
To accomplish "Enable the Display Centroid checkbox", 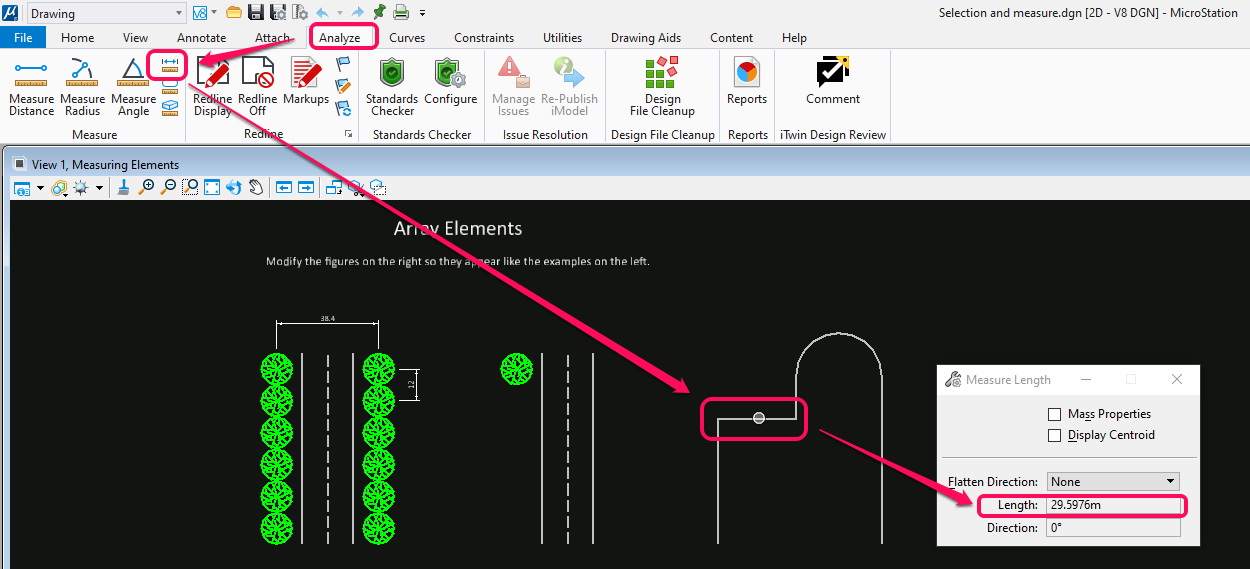I will [x=1054, y=435].
